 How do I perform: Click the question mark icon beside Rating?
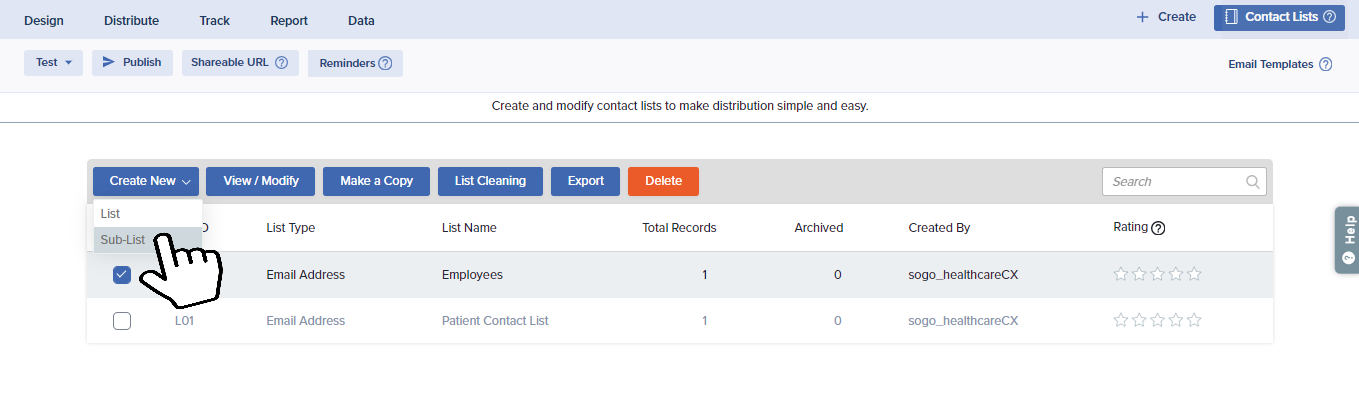(1158, 228)
